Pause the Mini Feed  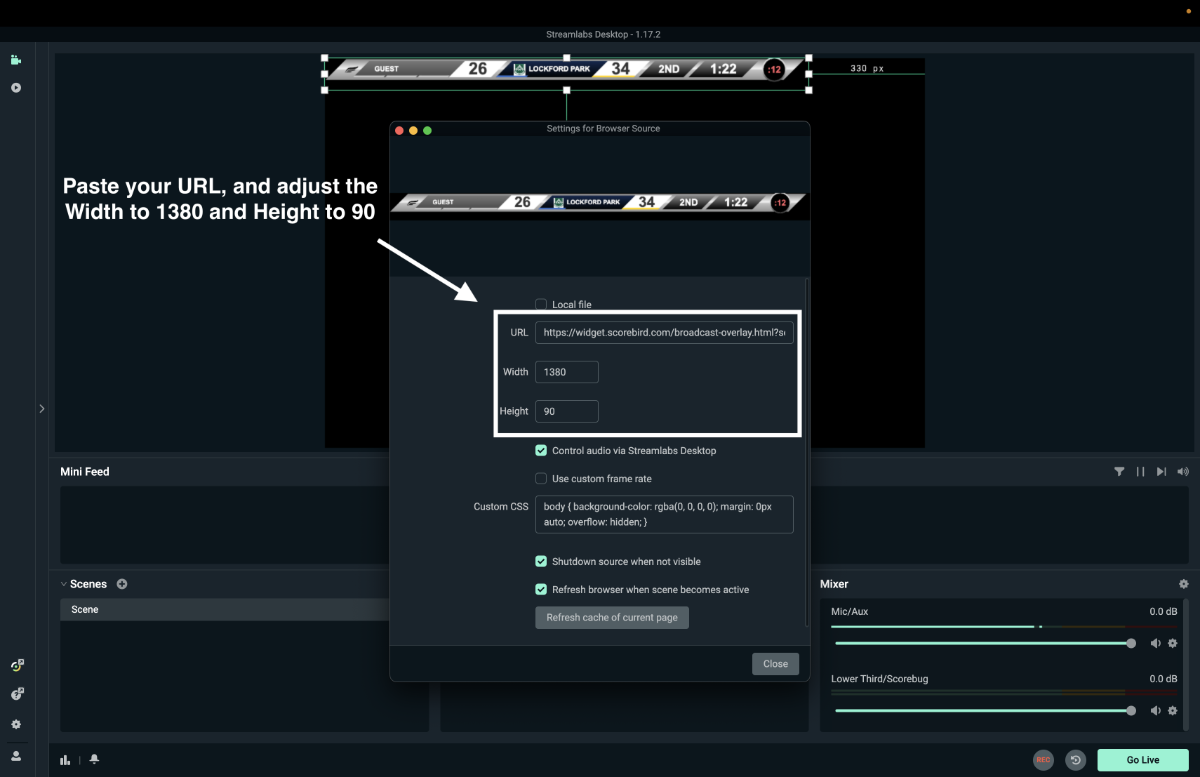[x=1140, y=471]
